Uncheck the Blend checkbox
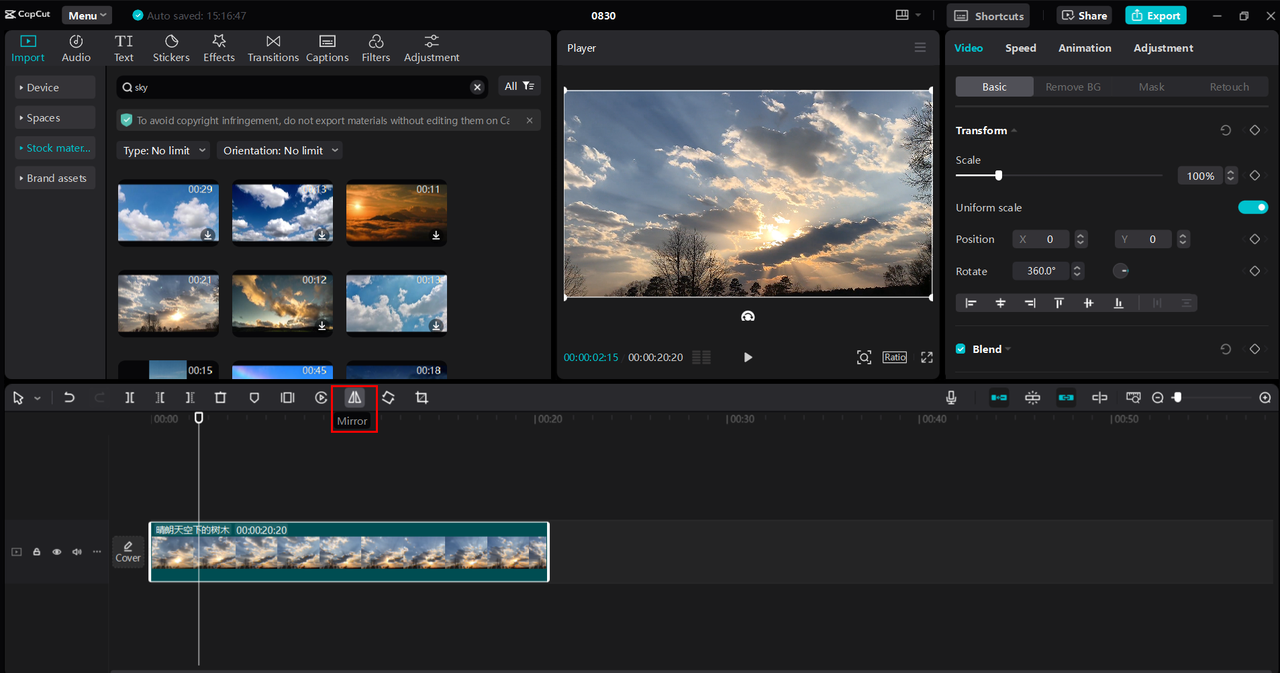 (961, 349)
